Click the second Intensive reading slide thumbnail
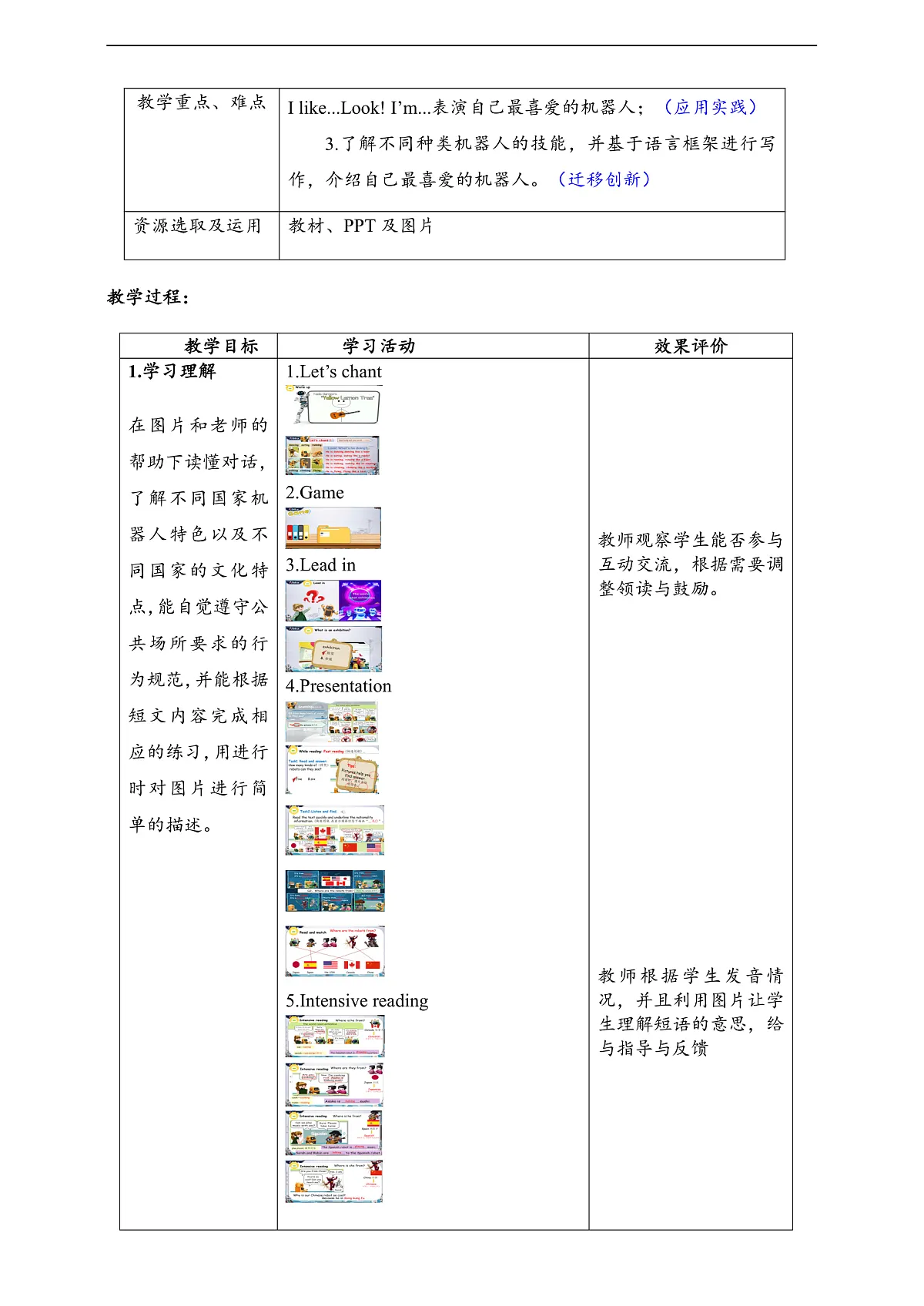The width and height of the screenshot is (924, 1306). (x=334, y=1084)
